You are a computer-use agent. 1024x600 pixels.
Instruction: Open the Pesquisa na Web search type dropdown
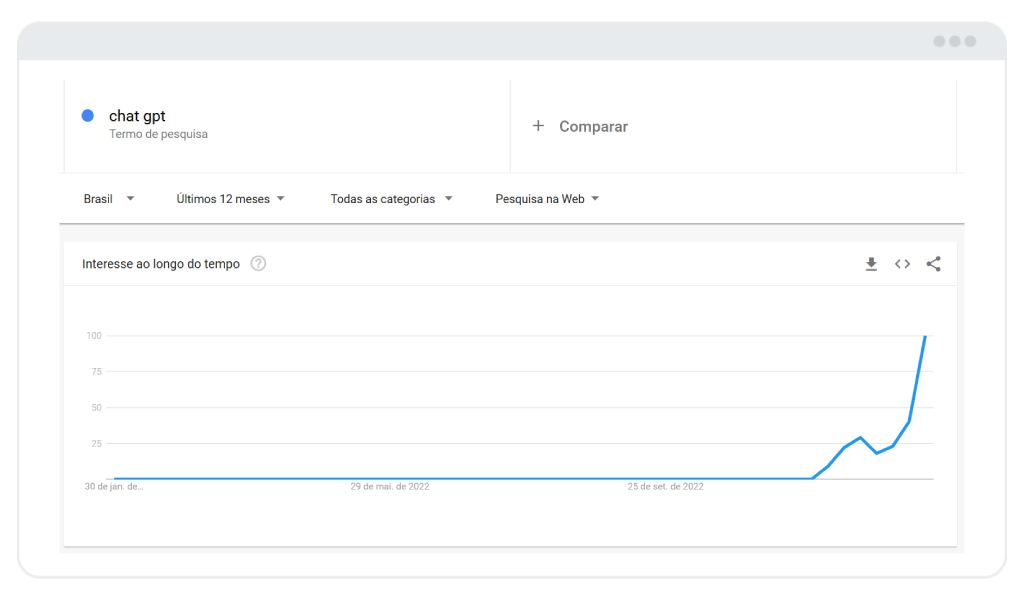click(547, 198)
